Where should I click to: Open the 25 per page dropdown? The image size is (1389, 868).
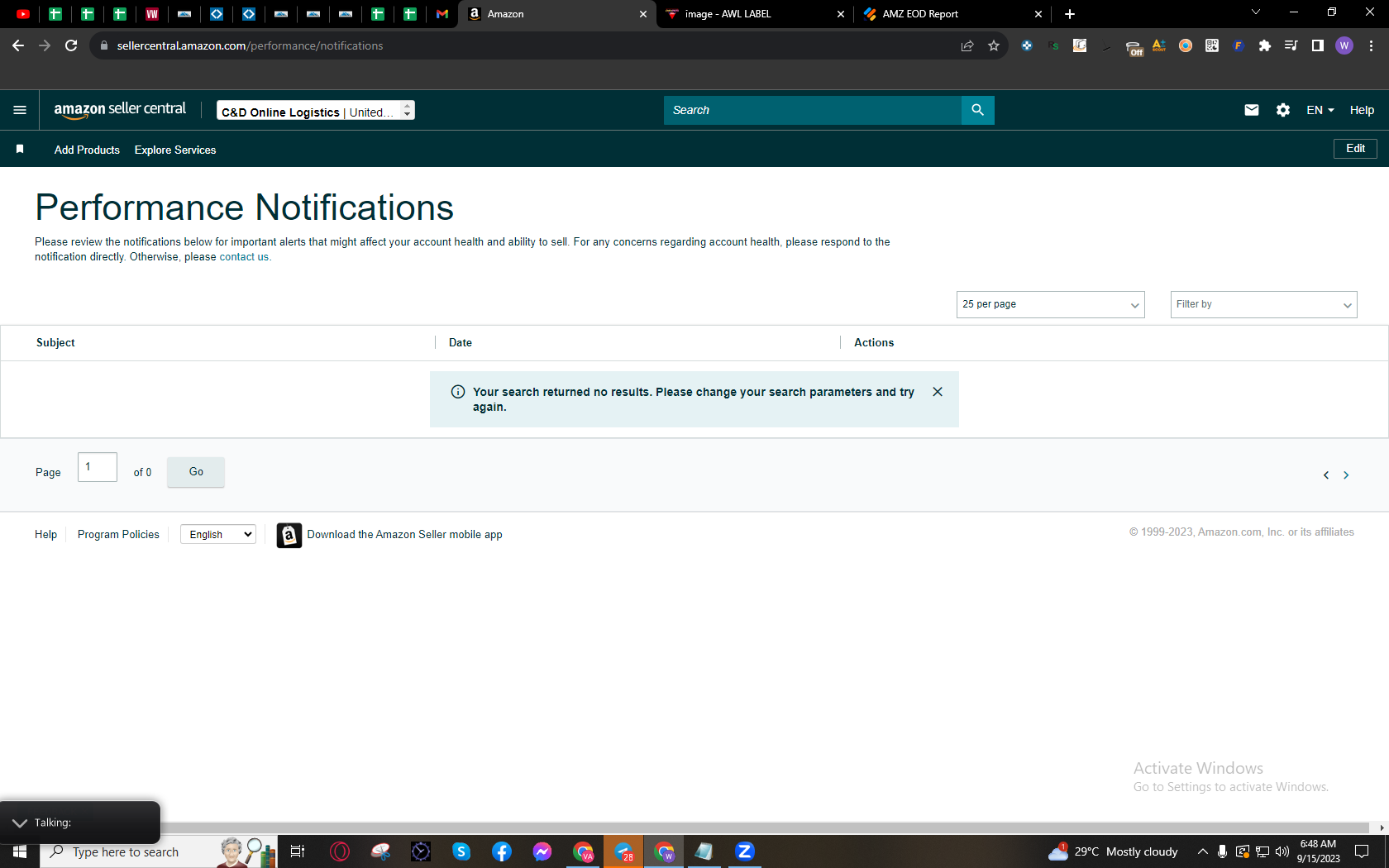[1050, 304]
